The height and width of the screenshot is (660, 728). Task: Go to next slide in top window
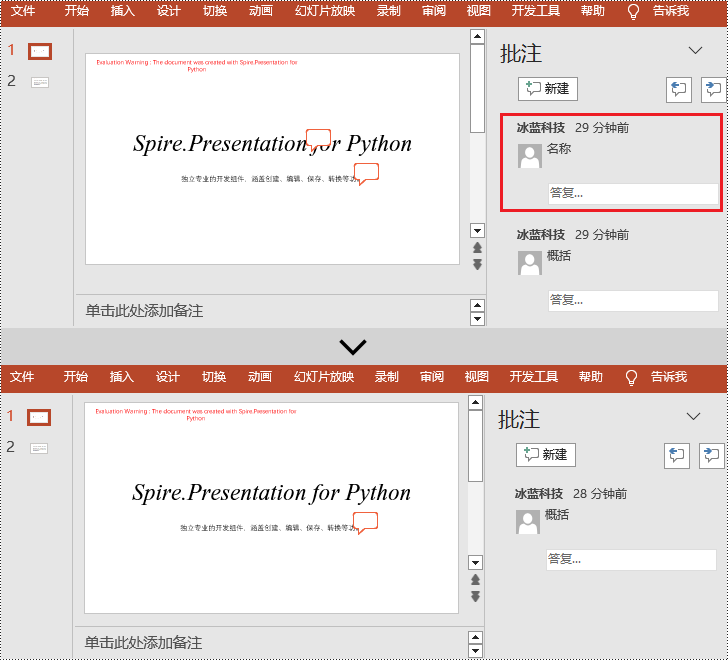[x=477, y=265]
